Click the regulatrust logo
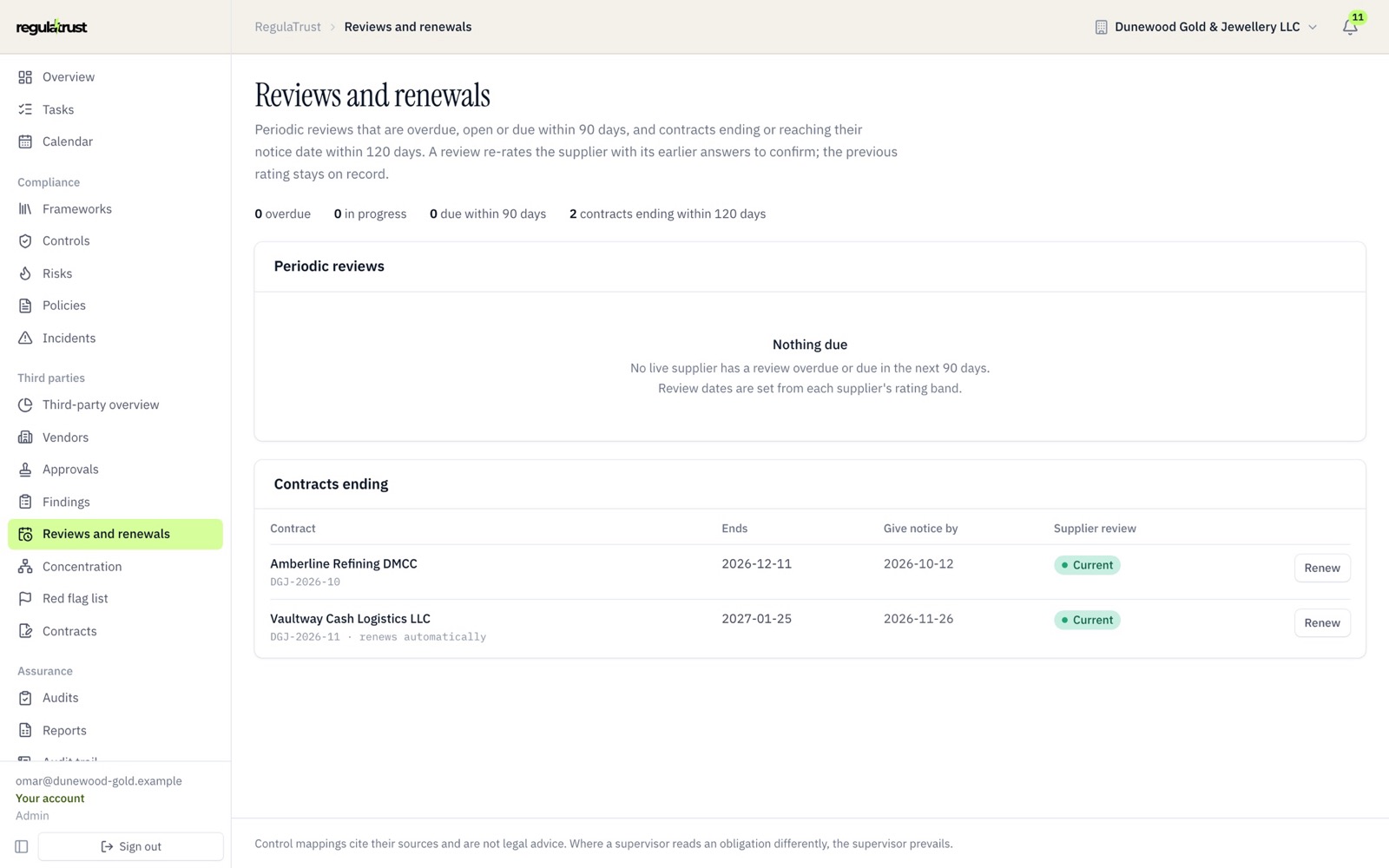 pyautogui.click(x=52, y=27)
